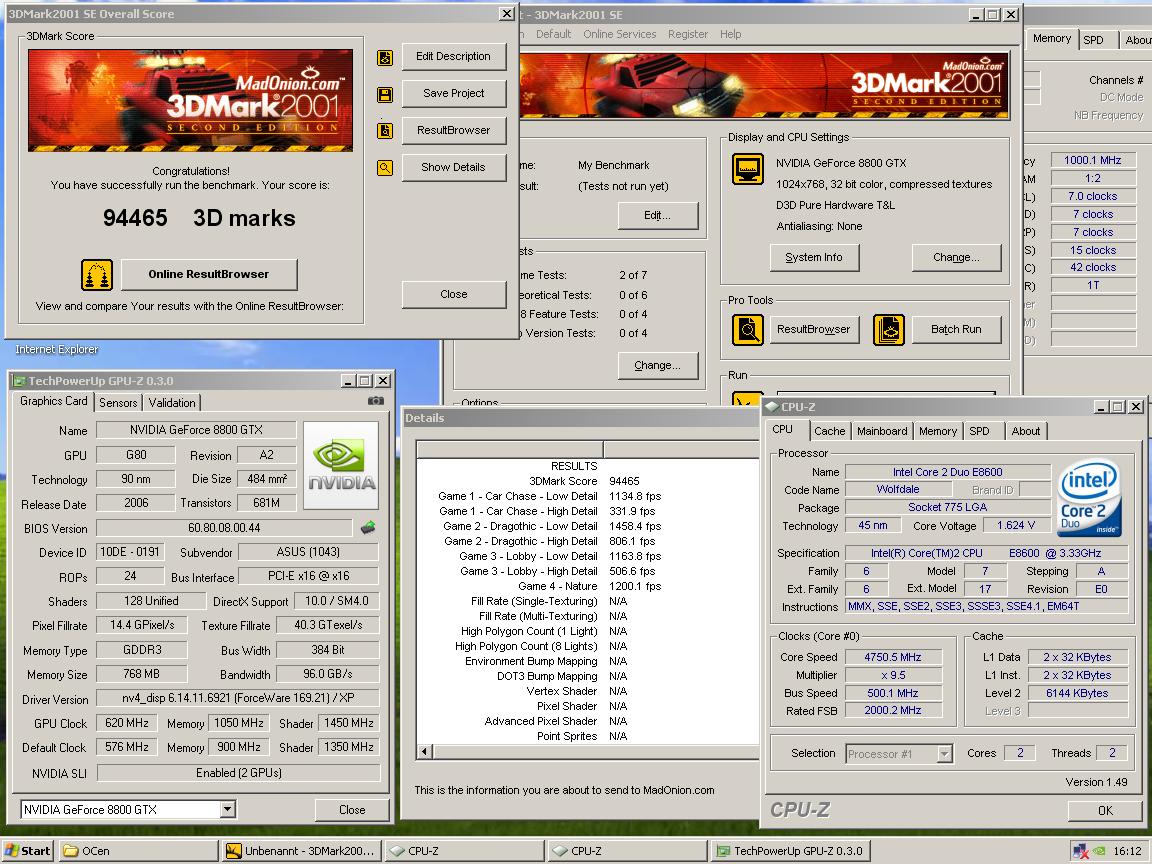Click the Internet Explorer desktop label
The width and height of the screenshot is (1152, 864).
point(57,349)
